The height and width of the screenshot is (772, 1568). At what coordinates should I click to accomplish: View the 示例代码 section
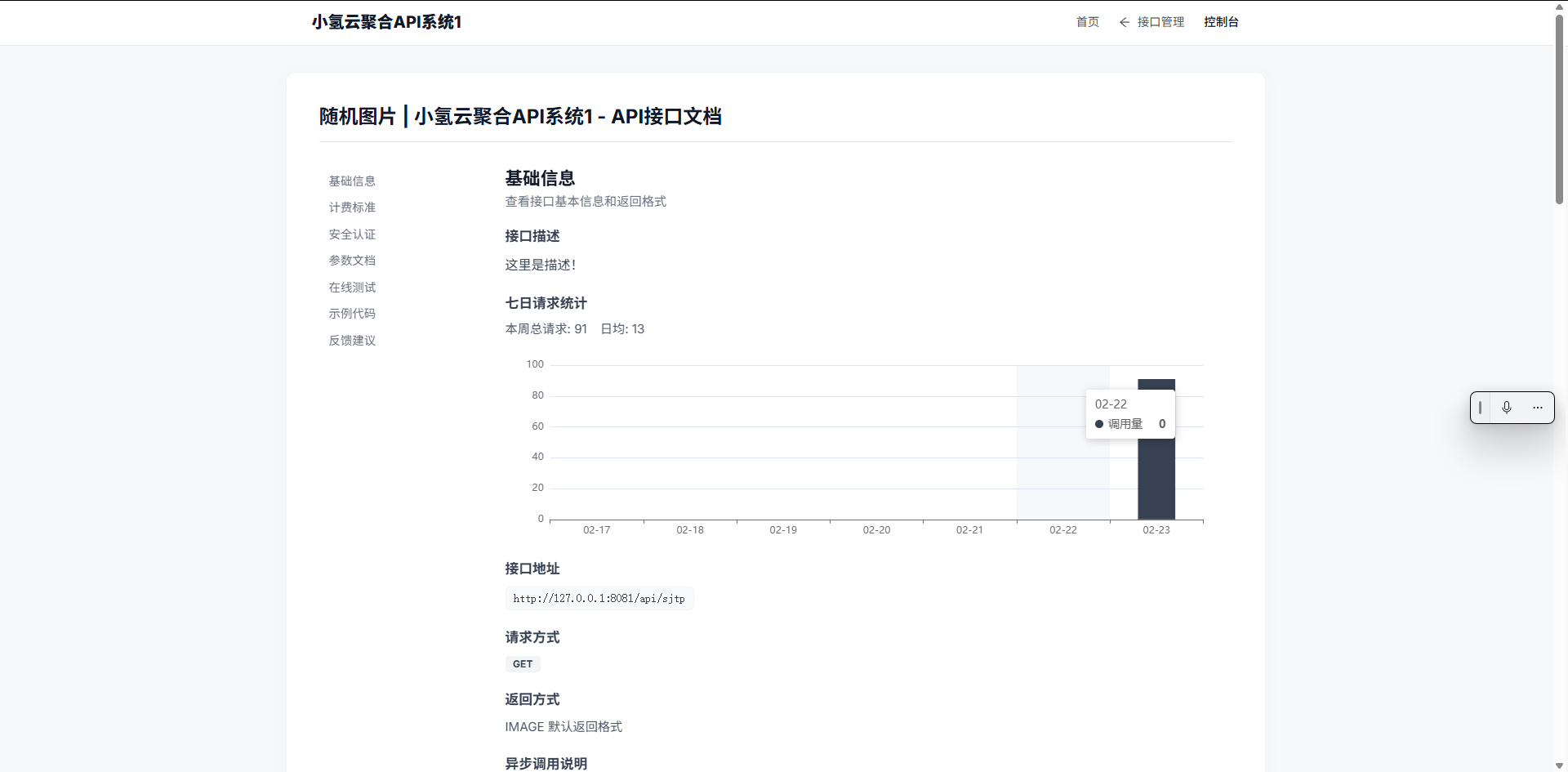point(352,314)
